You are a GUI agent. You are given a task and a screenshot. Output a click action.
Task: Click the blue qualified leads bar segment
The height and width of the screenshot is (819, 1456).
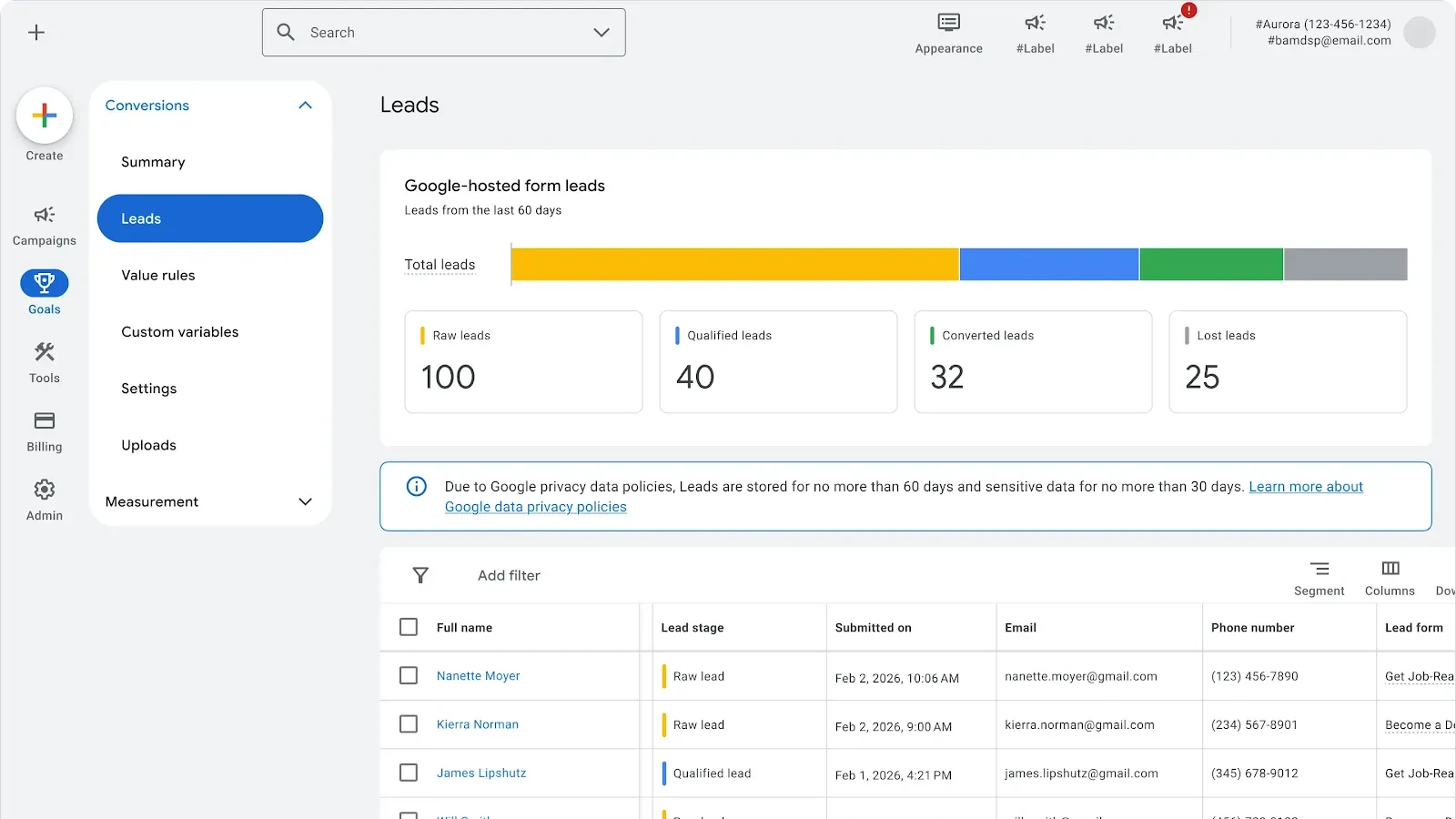click(x=1049, y=264)
